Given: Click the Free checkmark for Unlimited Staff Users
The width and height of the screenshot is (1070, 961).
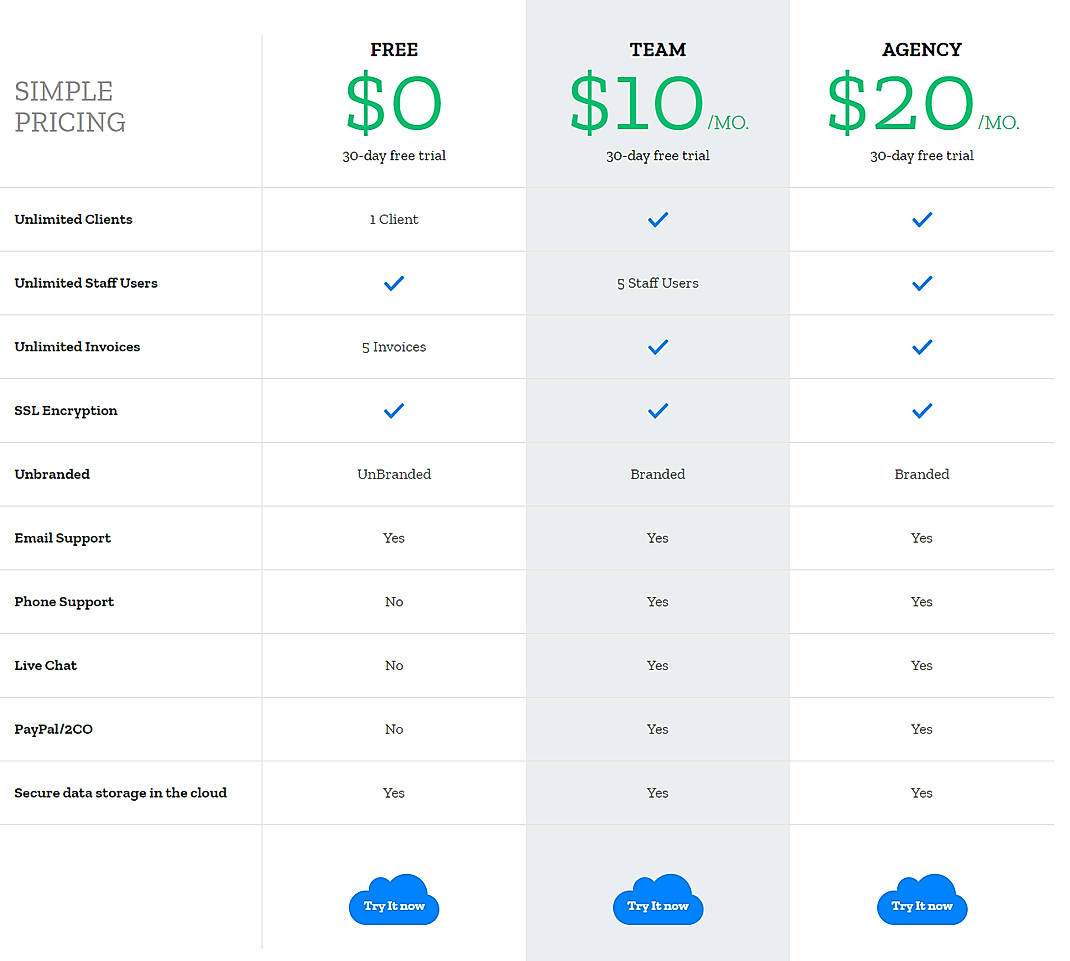Looking at the screenshot, I should point(394,283).
